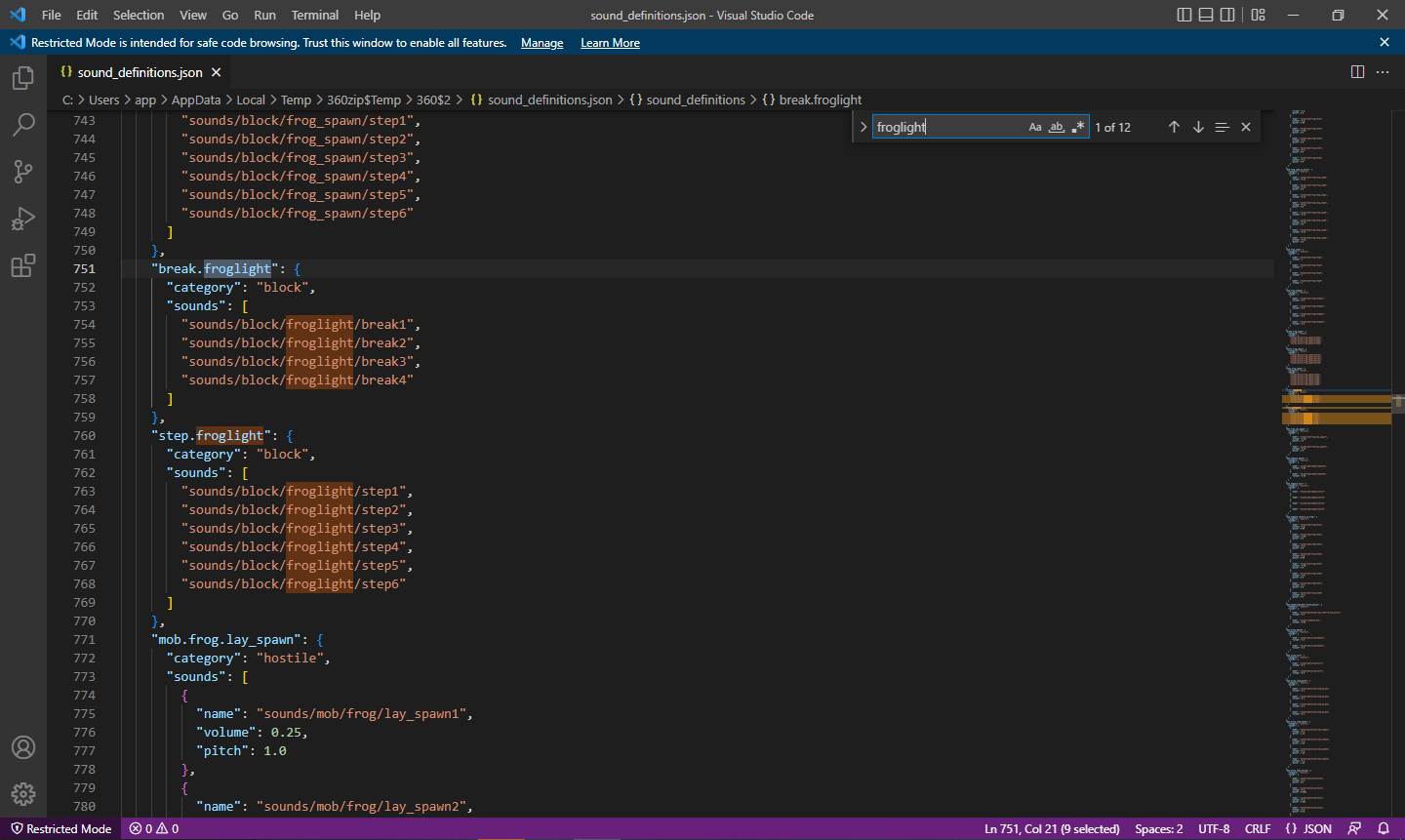Click the Learn More link
1405x840 pixels.
coord(610,43)
